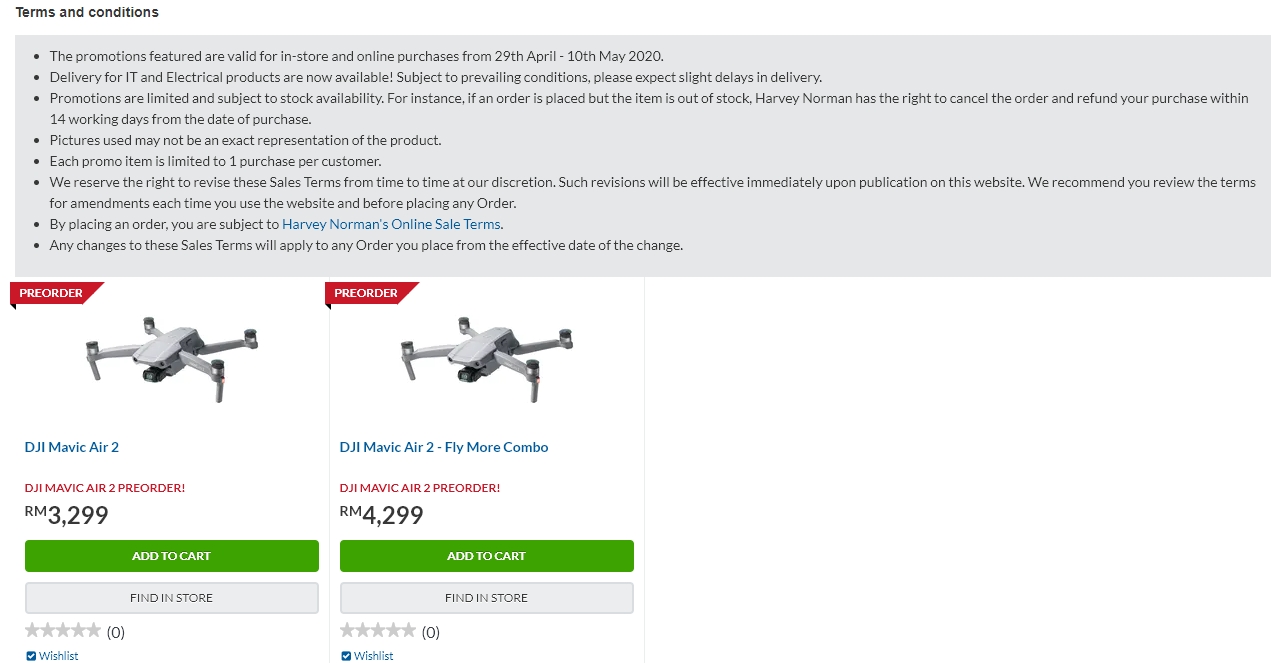Open the base DJI Mavic Air 2 drone image
Viewport: 1271px width, 663px height.
171,355
